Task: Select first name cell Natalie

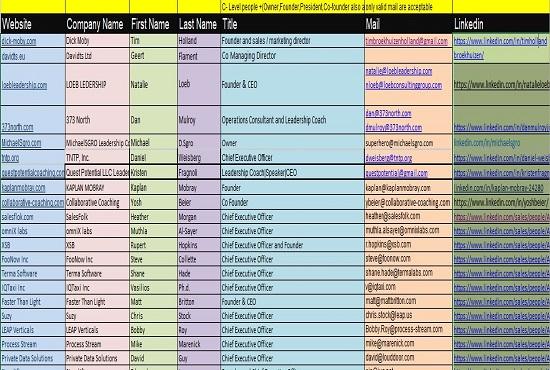Action: tap(153, 85)
